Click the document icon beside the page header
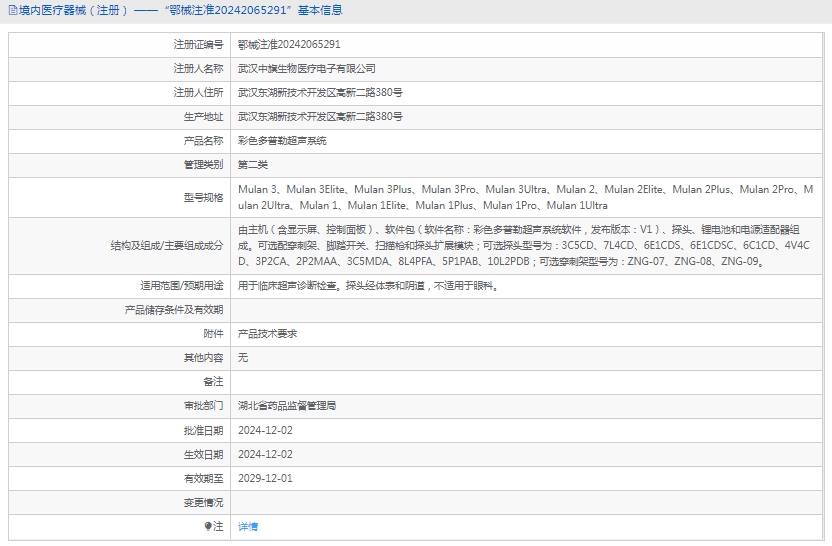 pyautogui.click(x=12, y=11)
